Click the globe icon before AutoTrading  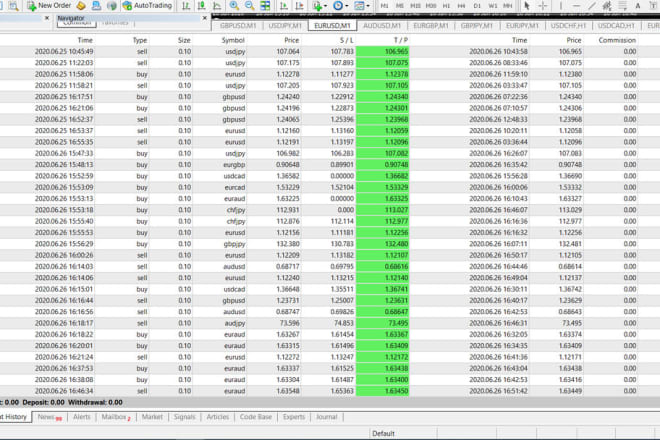(112, 5)
